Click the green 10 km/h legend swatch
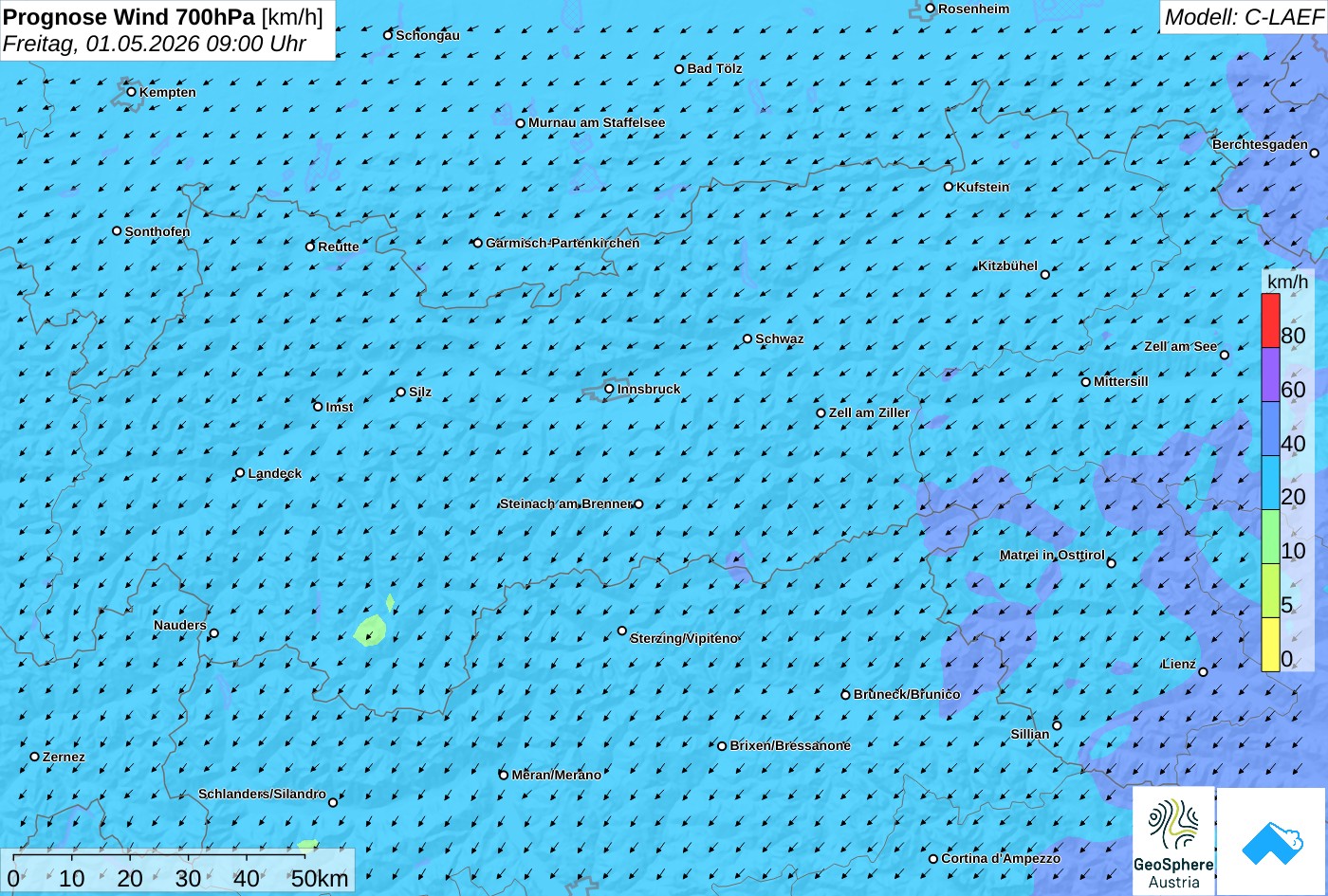This screenshot has height=896, width=1328. coord(1270,537)
